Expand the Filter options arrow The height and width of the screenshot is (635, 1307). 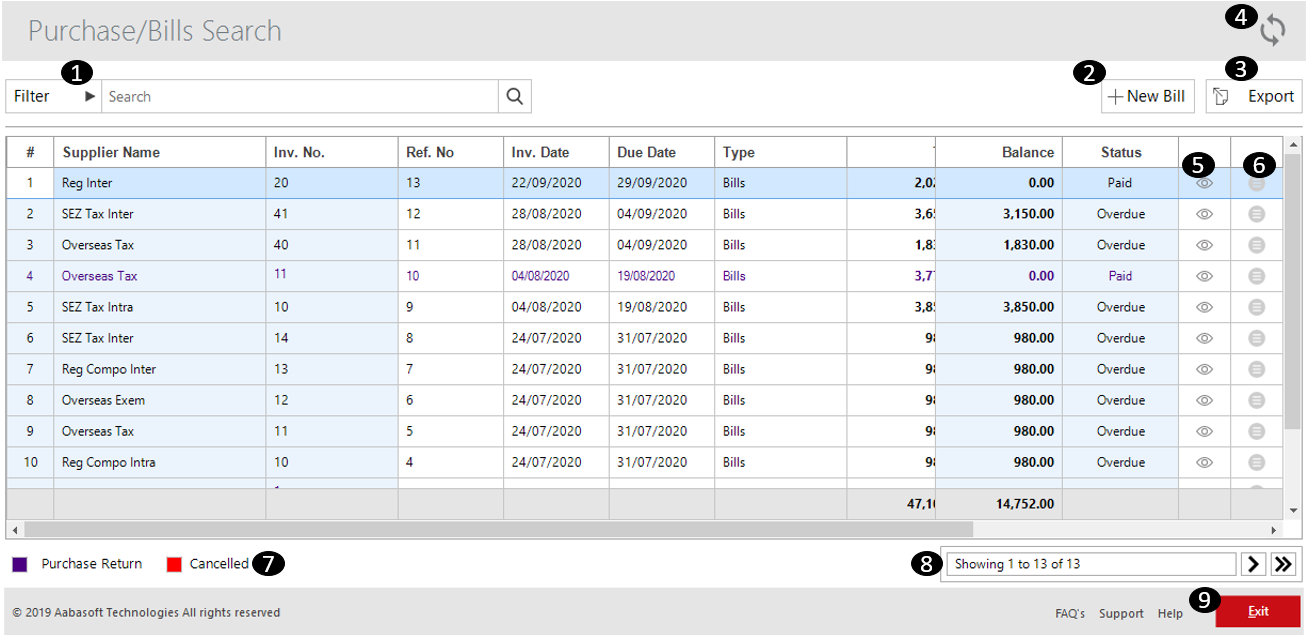[x=88, y=96]
